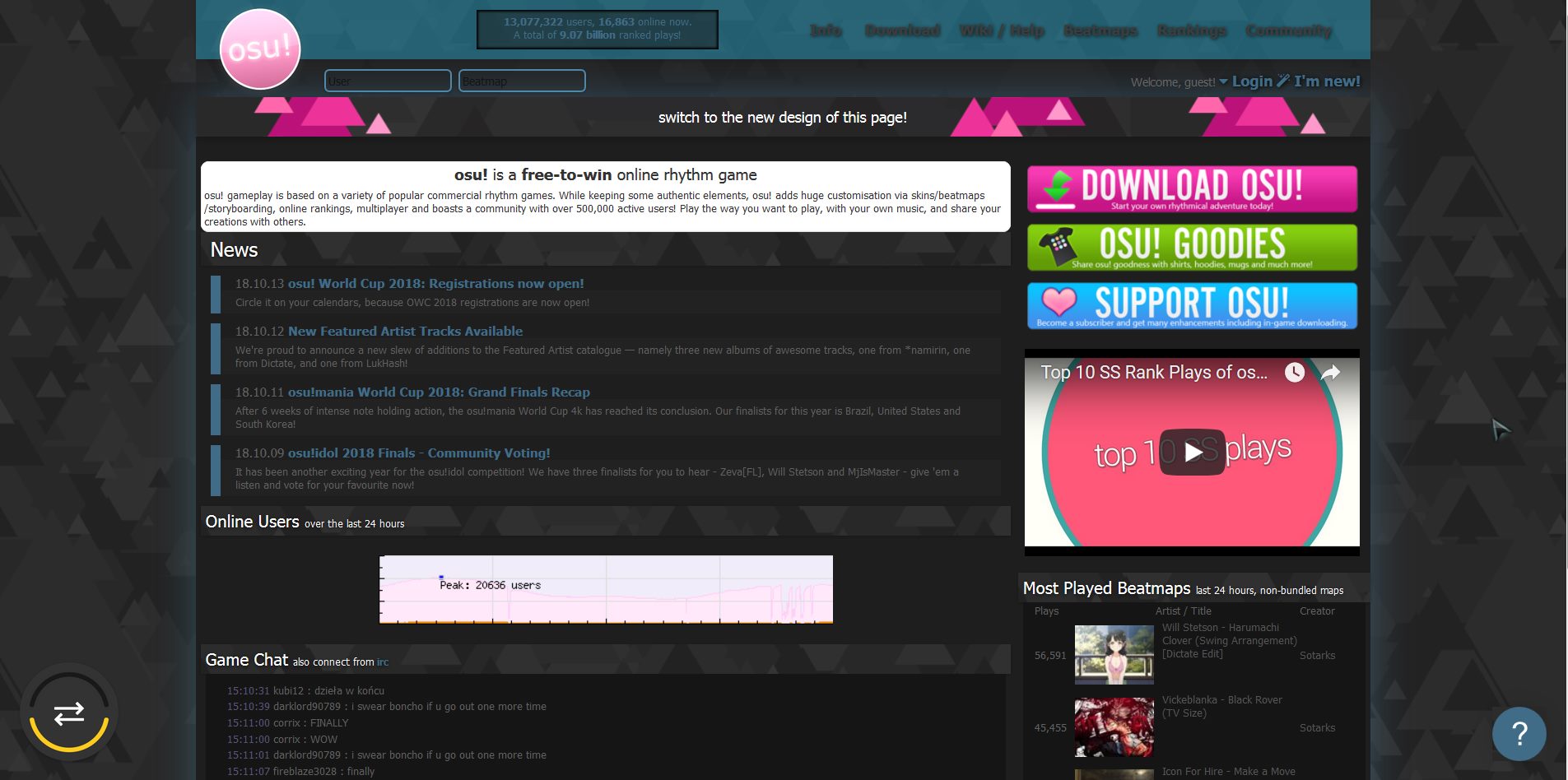The height and width of the screenshot is (780, 1568).
Task: Open the irc chat link
Action: click(x=381, y=662)
